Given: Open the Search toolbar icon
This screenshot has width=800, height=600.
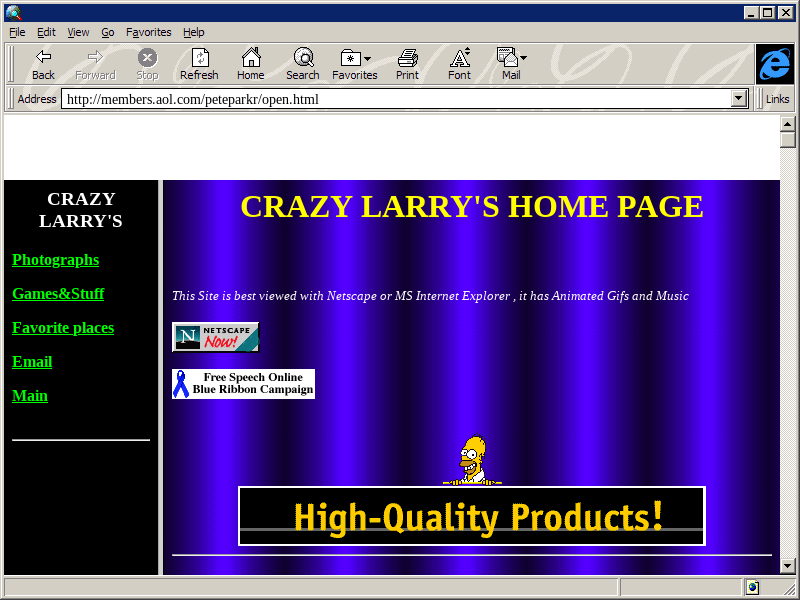Looking at the screenshot, I should pyautogui.click(x=302, y=58).
